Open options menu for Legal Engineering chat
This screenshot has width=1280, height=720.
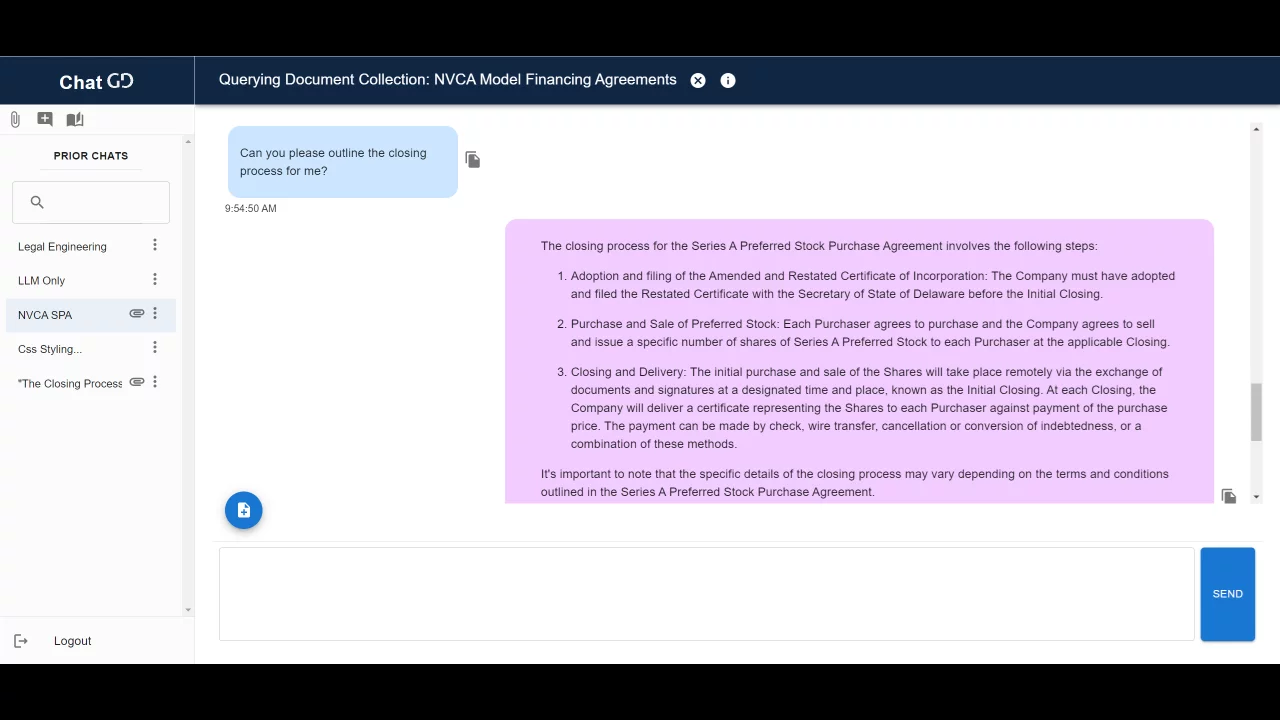155,245
